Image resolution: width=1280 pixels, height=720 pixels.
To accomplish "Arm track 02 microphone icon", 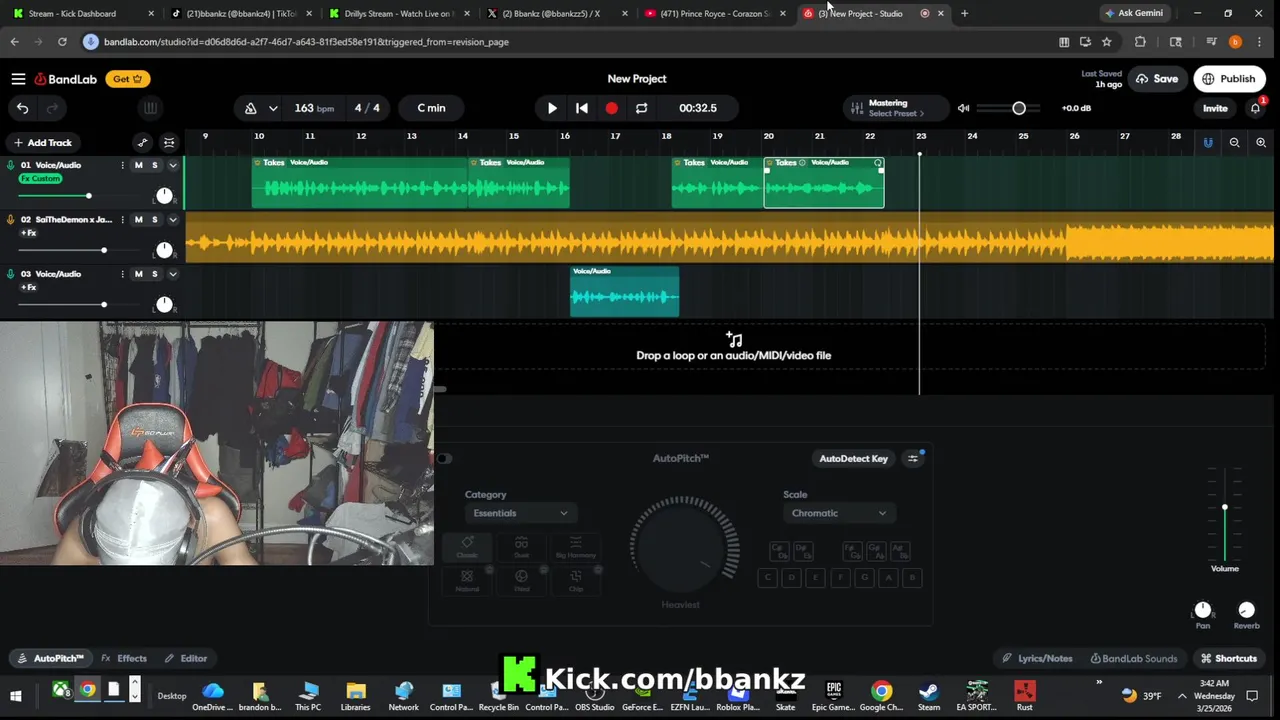I will point(11,219).
